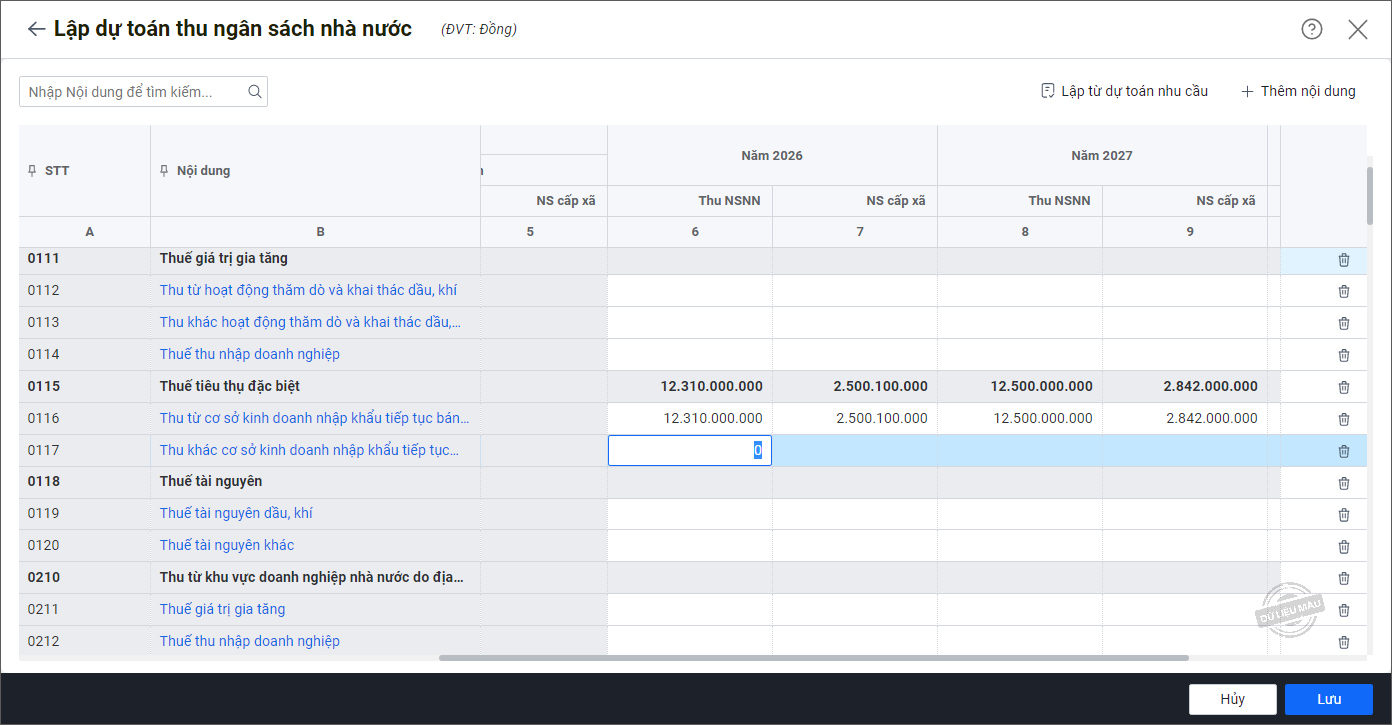Delete row 0115 using trash icon

[1343, 387]
